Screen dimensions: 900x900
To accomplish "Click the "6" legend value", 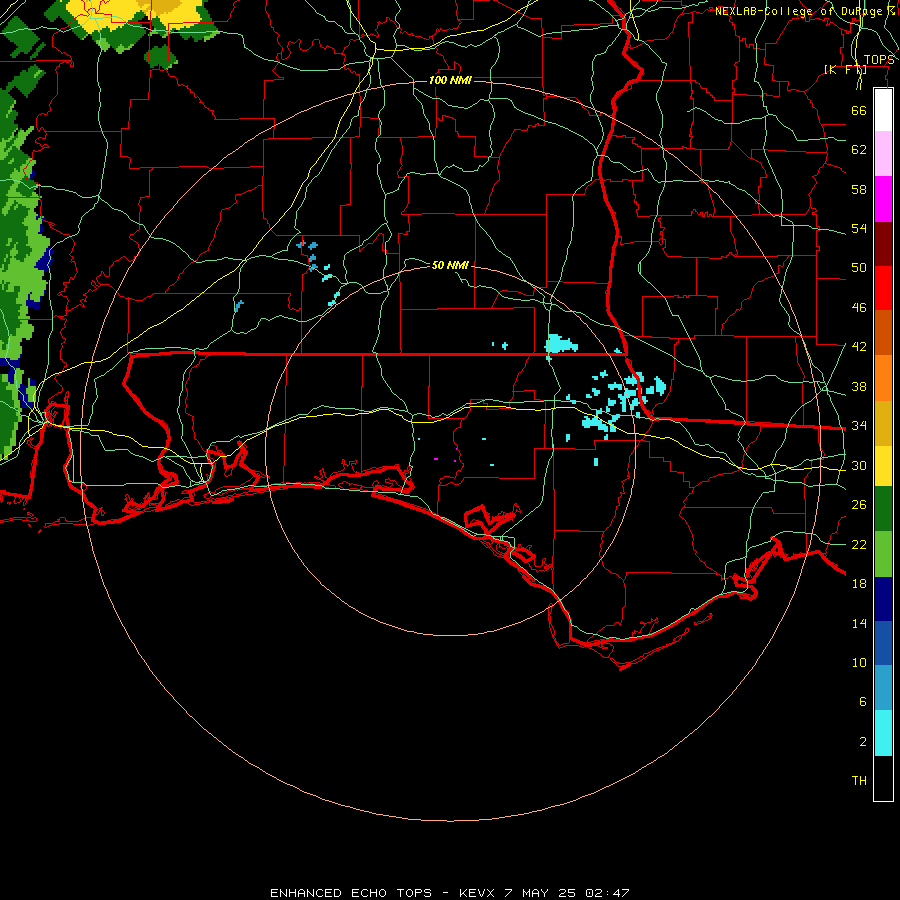I will click(863, 702).
